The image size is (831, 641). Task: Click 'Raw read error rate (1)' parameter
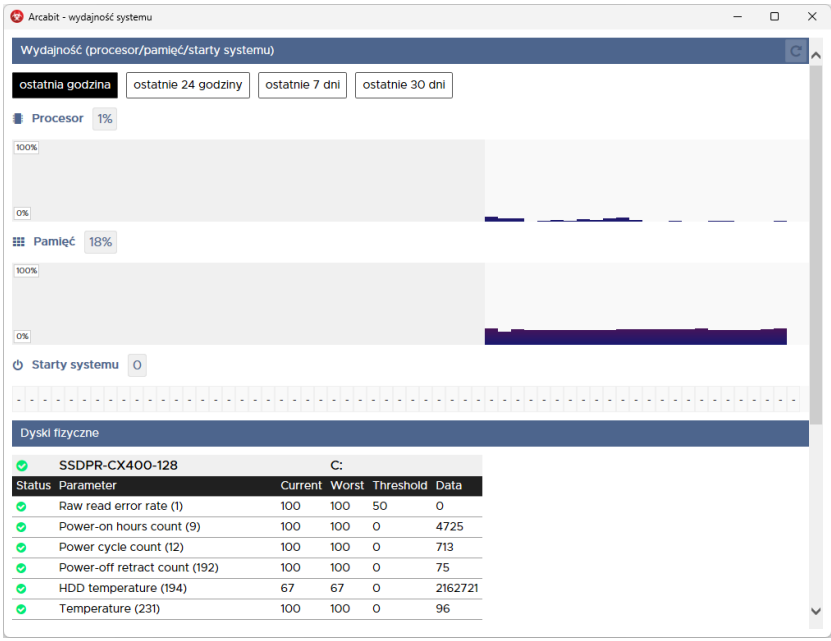pos(121,506)
